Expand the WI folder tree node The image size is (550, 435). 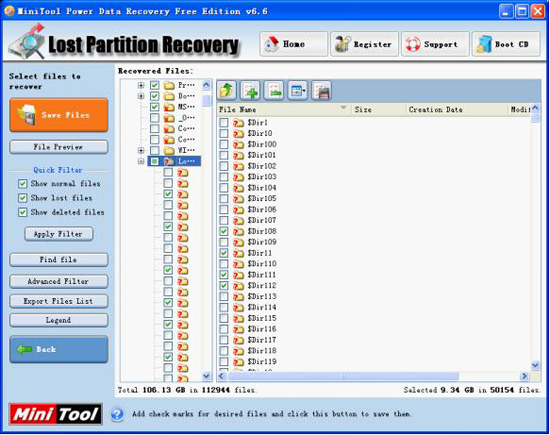tap(141, 150)
